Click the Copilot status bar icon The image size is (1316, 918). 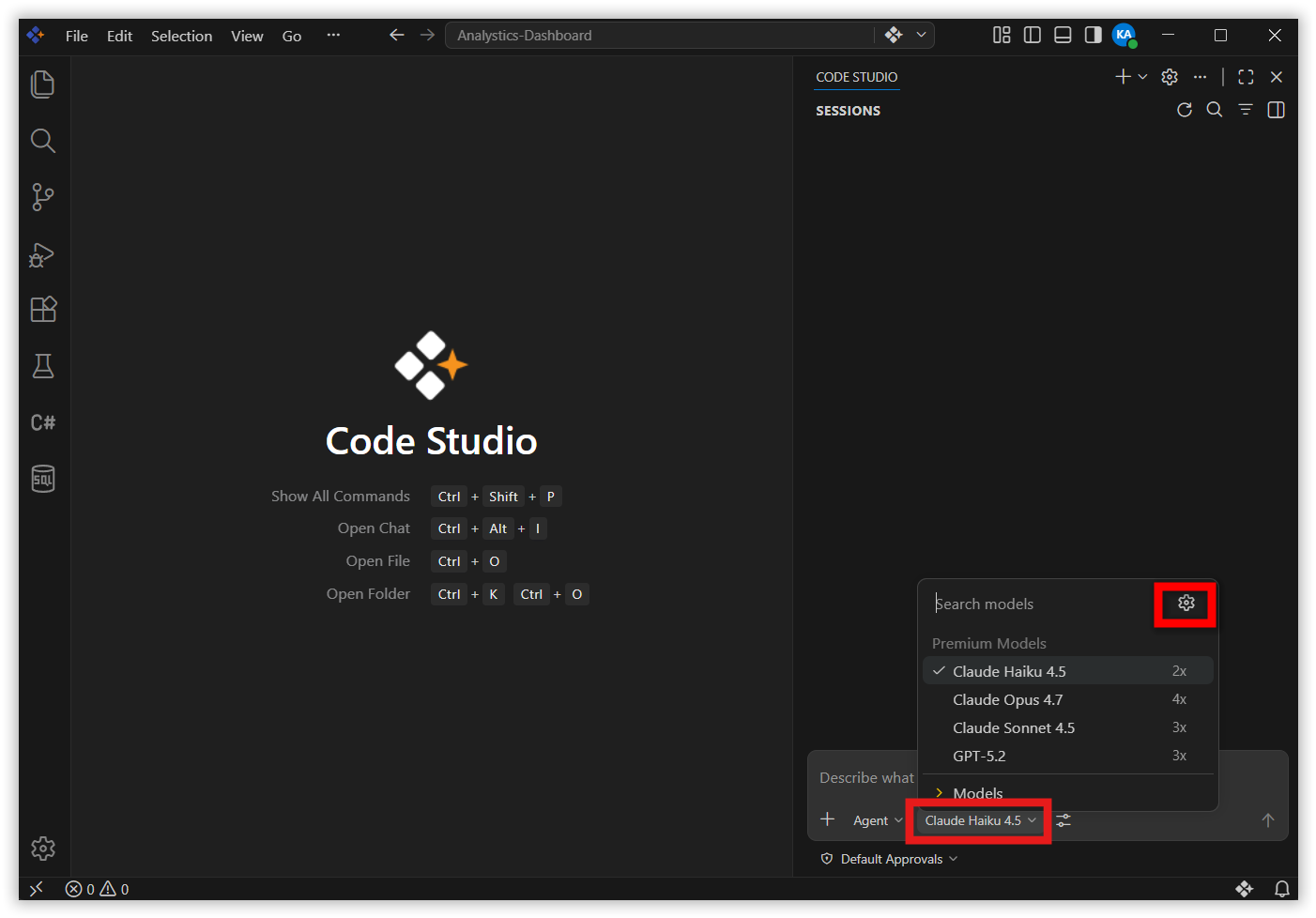pyautogui.click(x=1245, y=889)
